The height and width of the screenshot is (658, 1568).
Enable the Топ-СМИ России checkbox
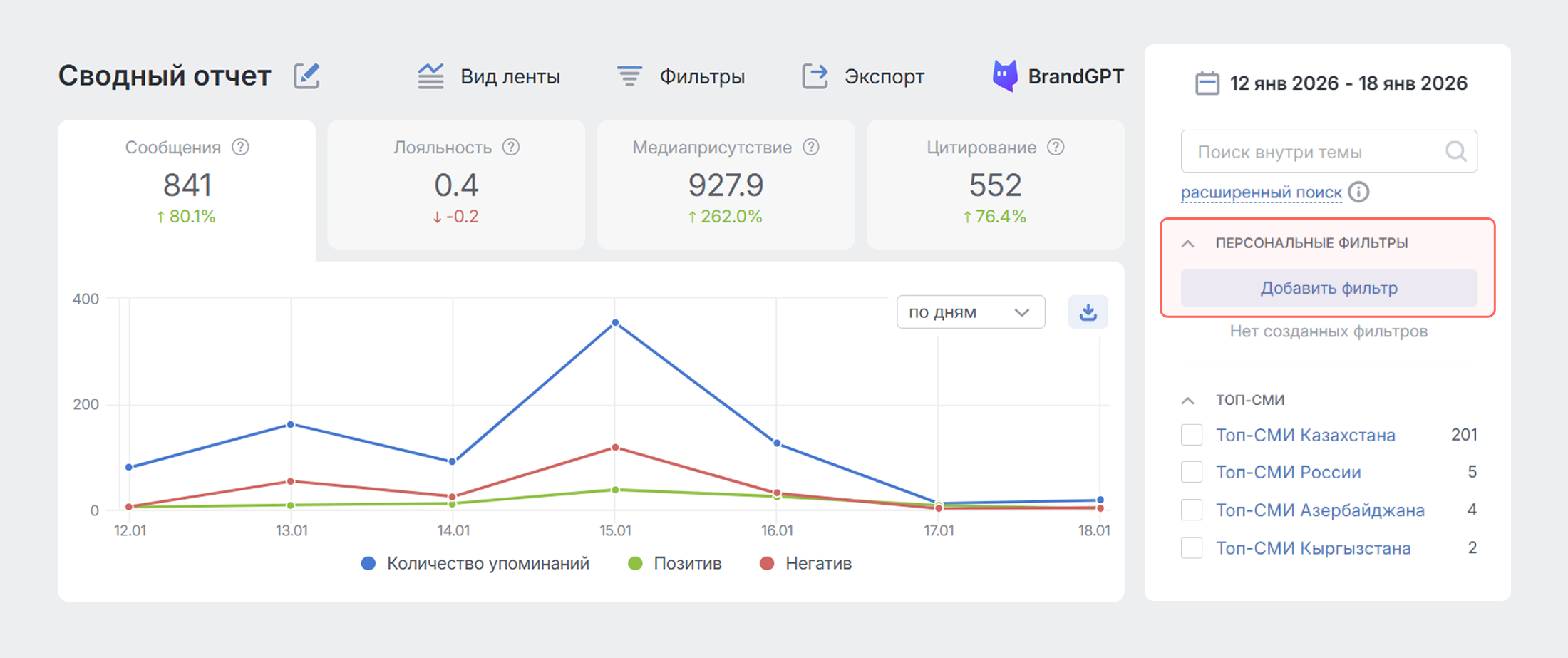pos(1192,472)
